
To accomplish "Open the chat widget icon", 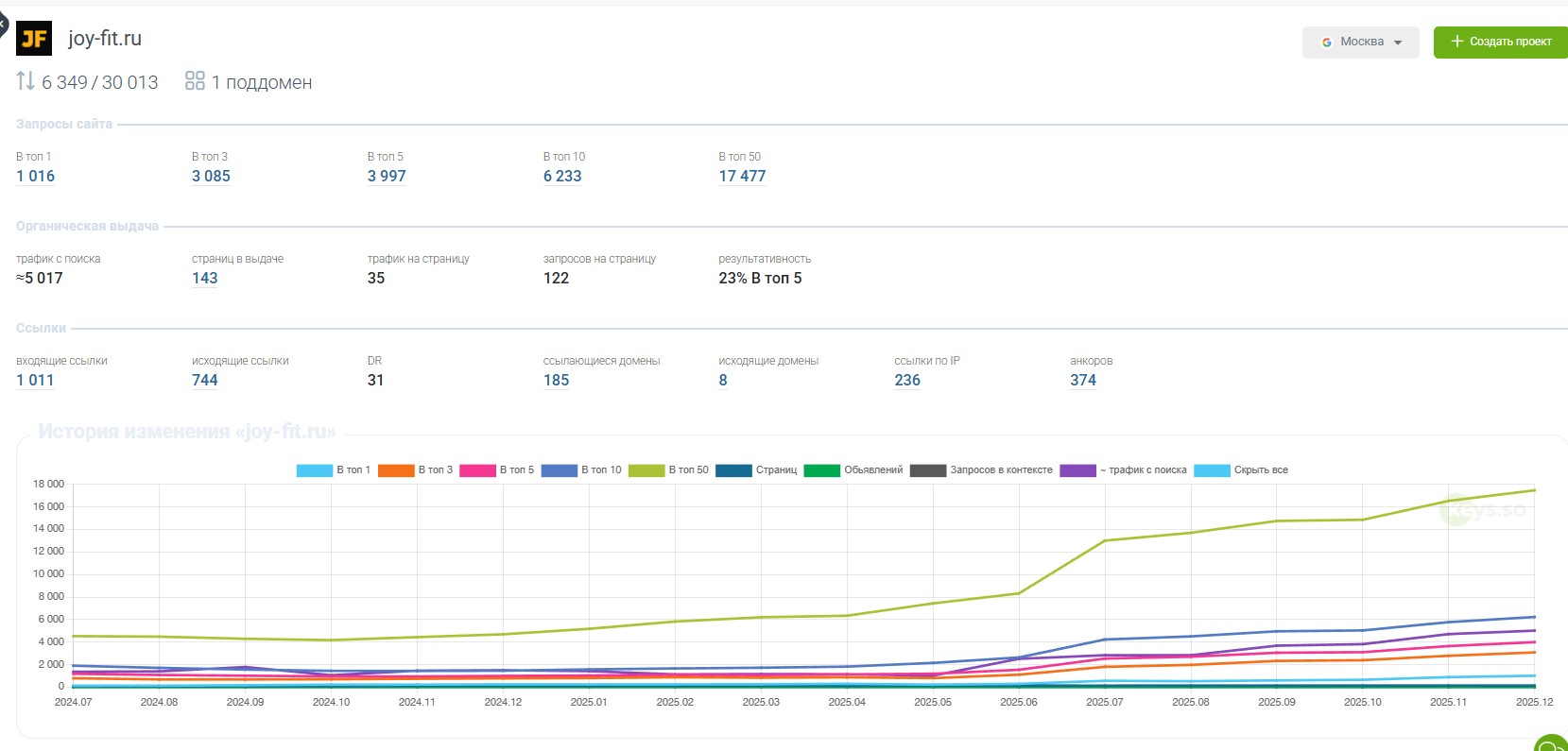I will [x=1552, y=744].
